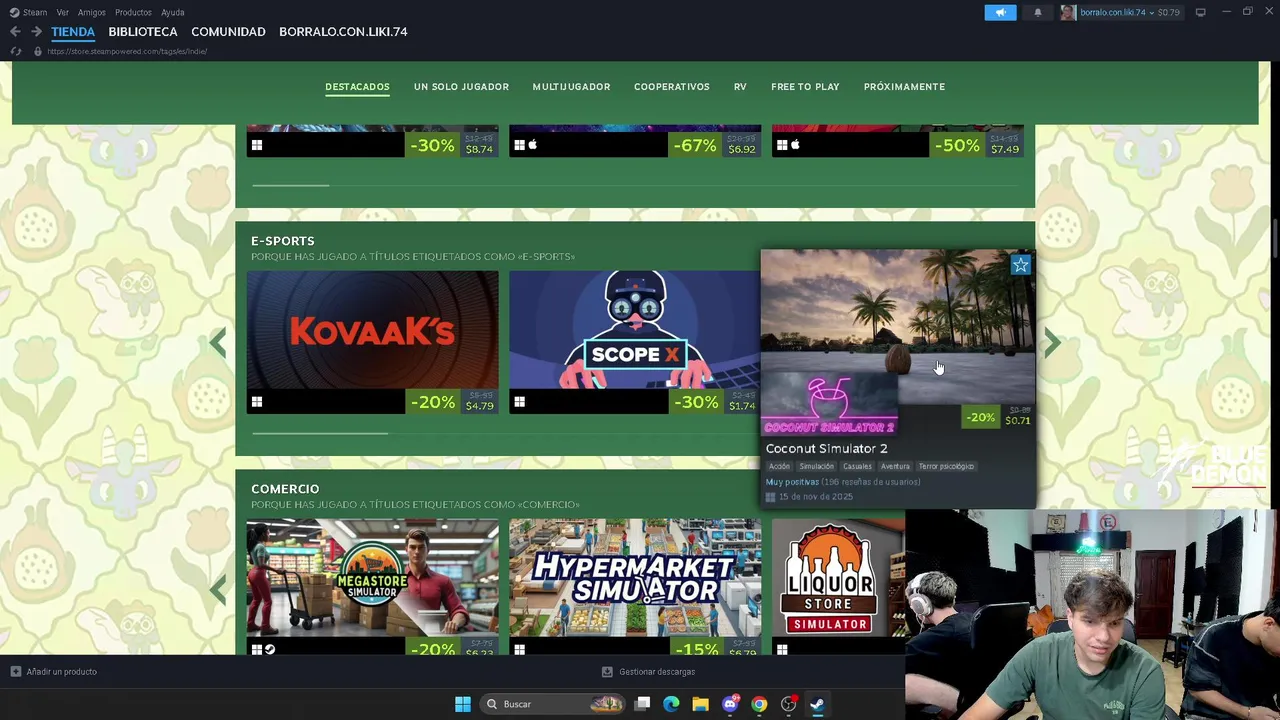The width and height of the screenshot is (1280, 720).
Task: Go to the COMUNIDAD section
Action: pyautogui.click(x=228, y=32)
